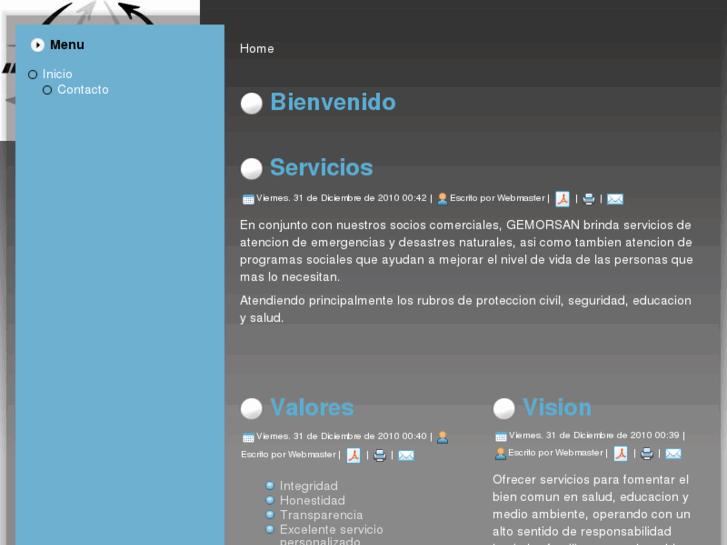
Task: Click the 'Integridad' list item
Action: [308, 486]
